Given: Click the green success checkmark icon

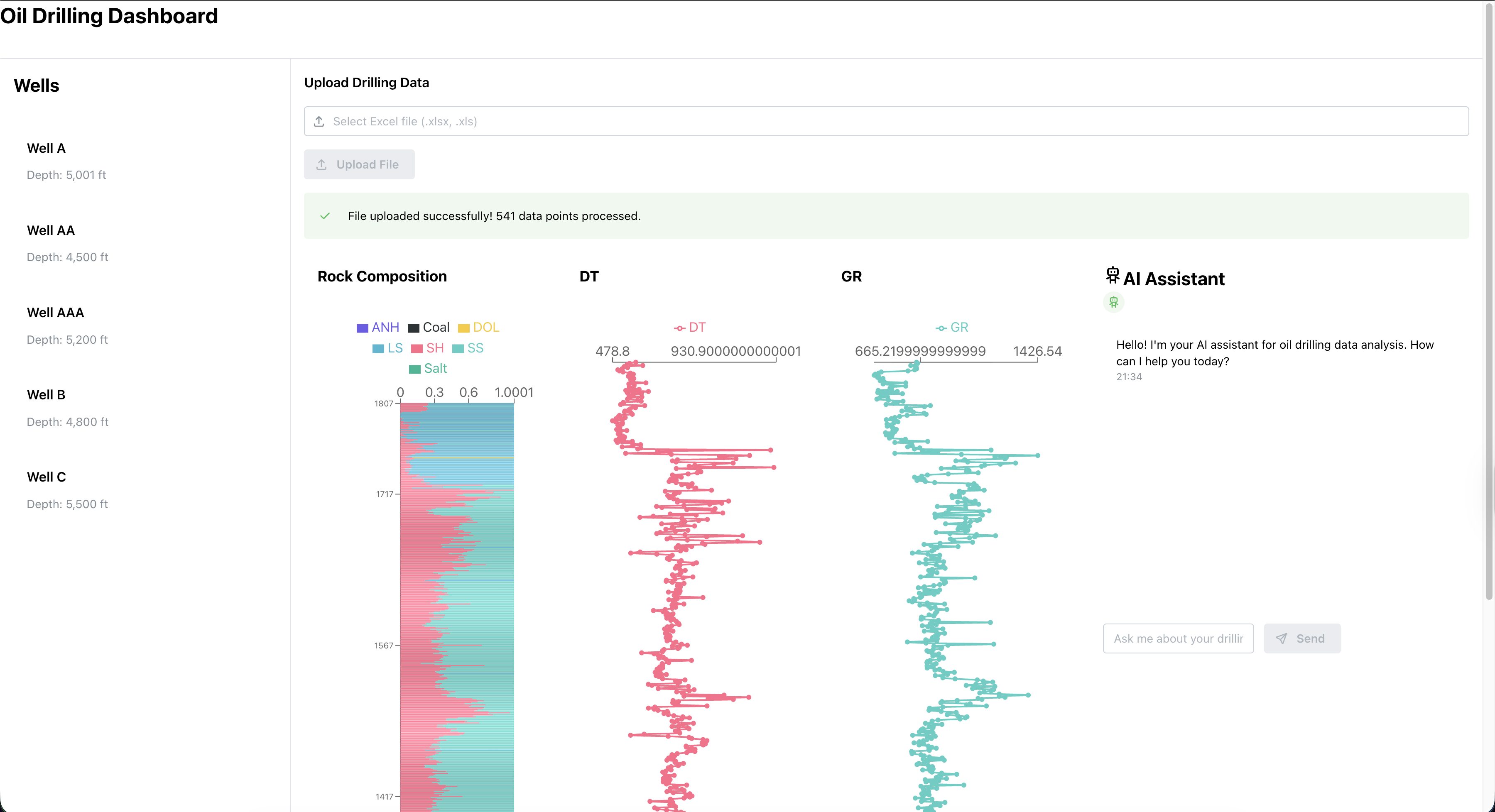Looking at the screenshot, I should (325, 216).
